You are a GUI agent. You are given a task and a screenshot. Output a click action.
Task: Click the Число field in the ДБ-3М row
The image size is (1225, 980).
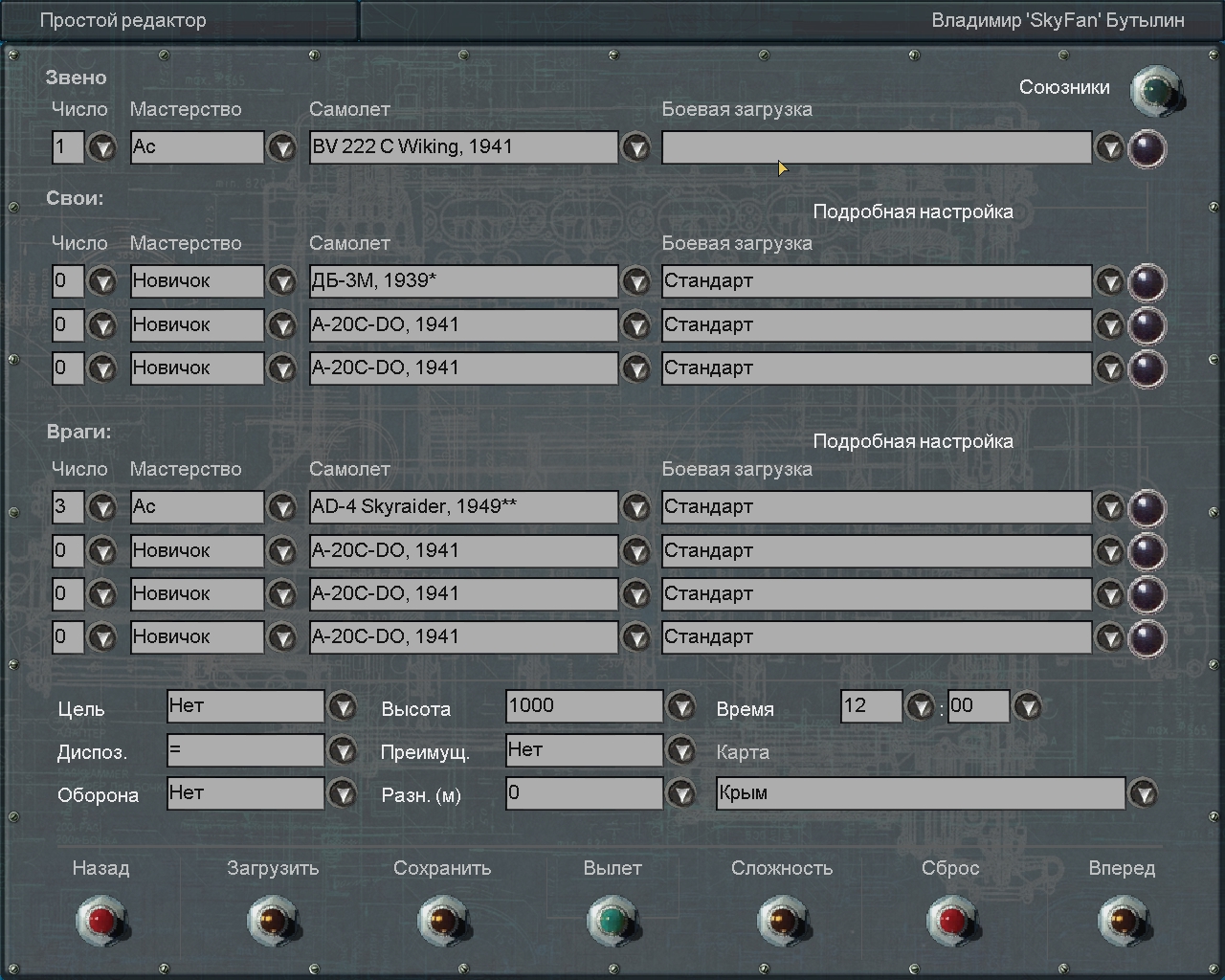(x=68, y=281)
